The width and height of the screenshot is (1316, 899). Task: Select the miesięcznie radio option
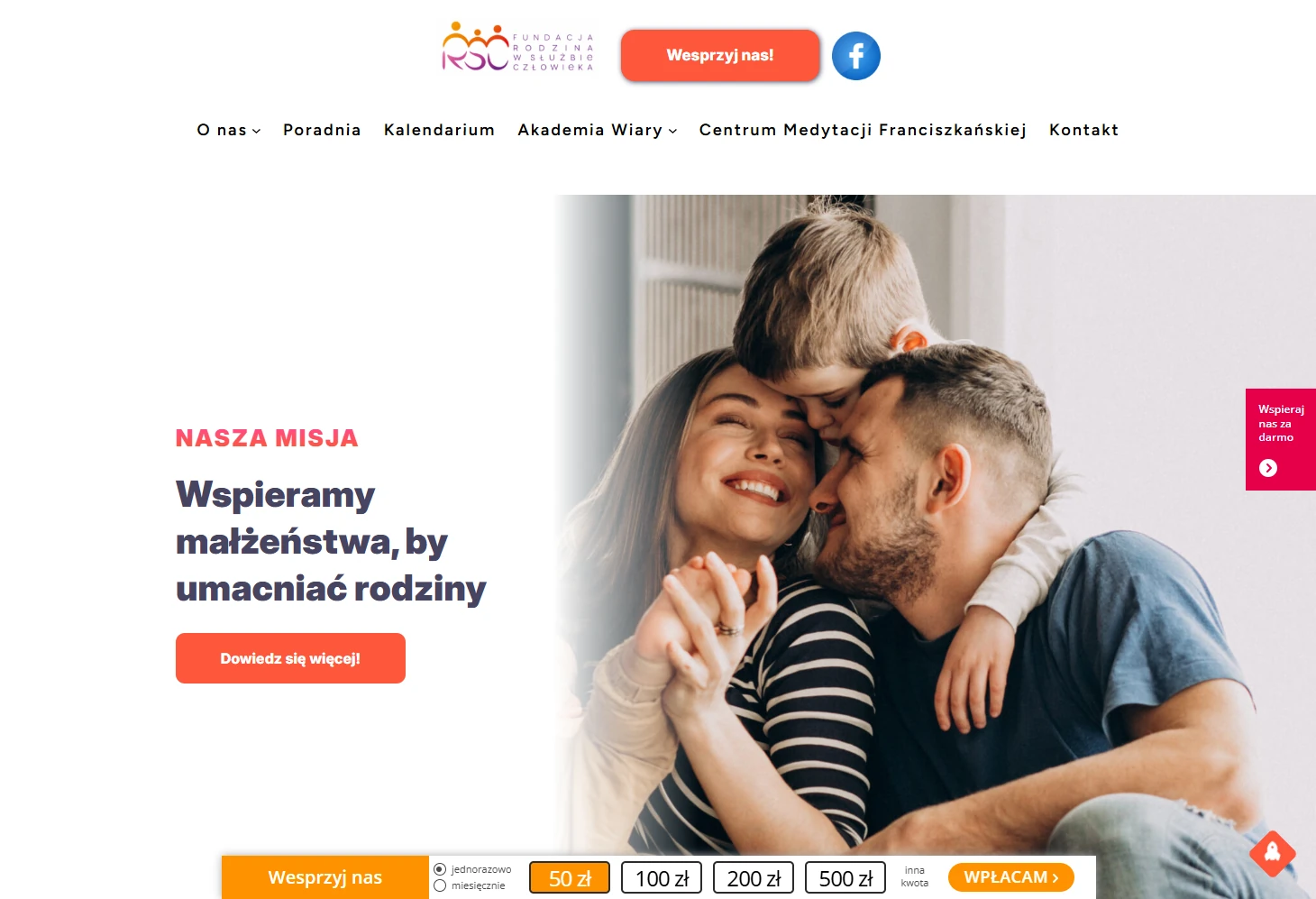click(440, 885)
